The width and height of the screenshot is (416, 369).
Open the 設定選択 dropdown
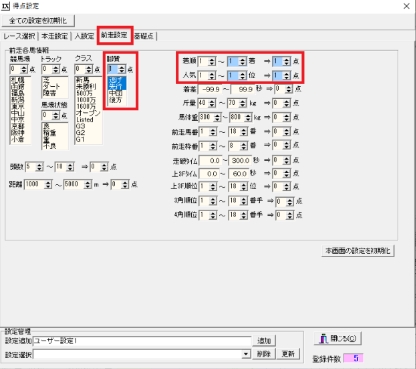(246, 354)
